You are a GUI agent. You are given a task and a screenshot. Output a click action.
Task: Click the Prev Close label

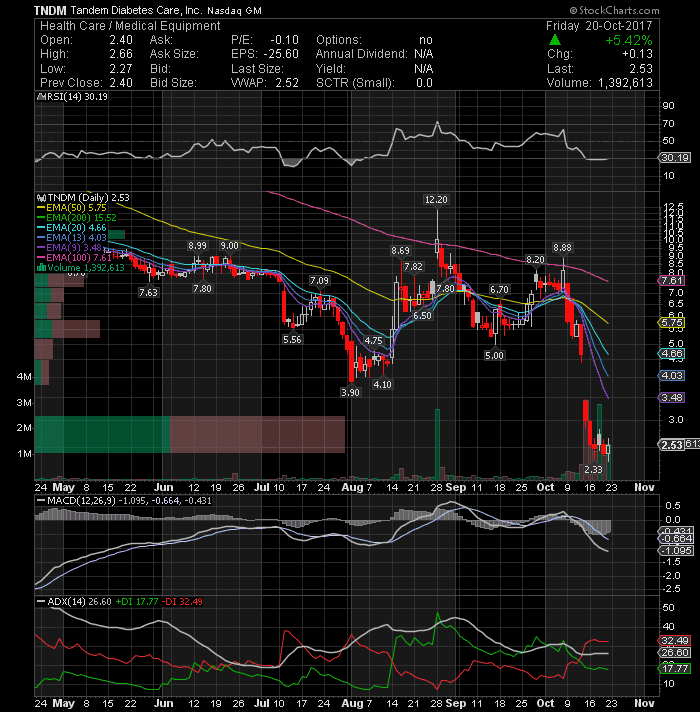point(70,83)
